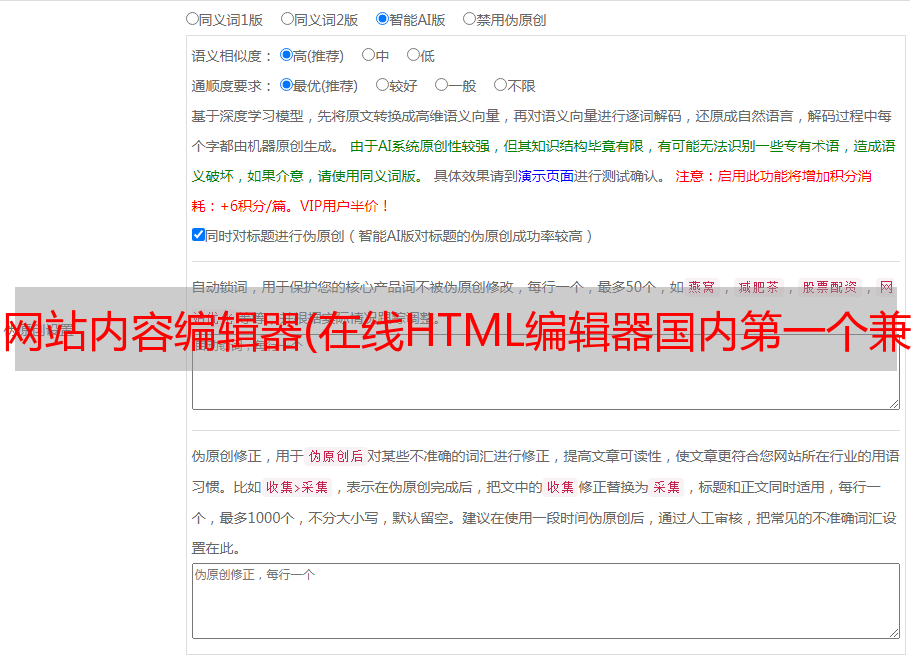Set 通顺度要求 to 较好

point(382,85)
